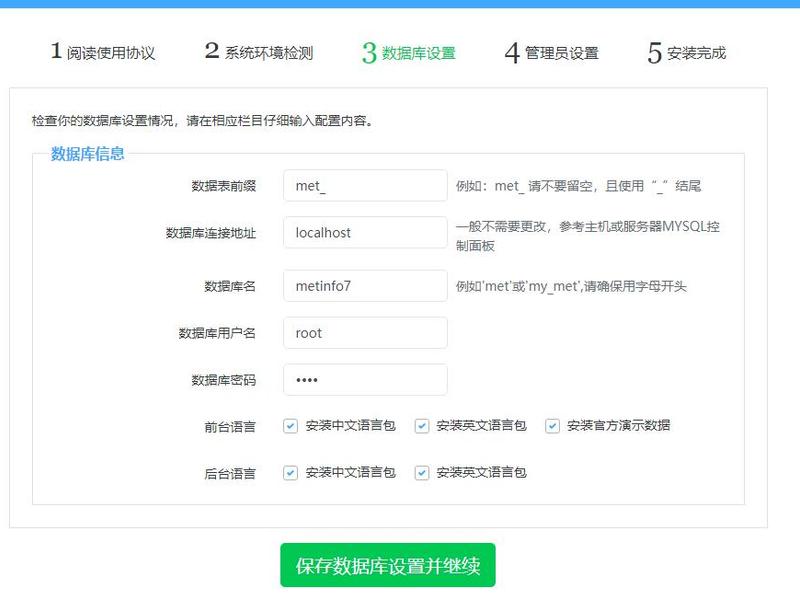Viewport: 800px width, 600px height.
Task: Toggle 安装官方演示数据 checkbox
Action: tap(552, 426)
